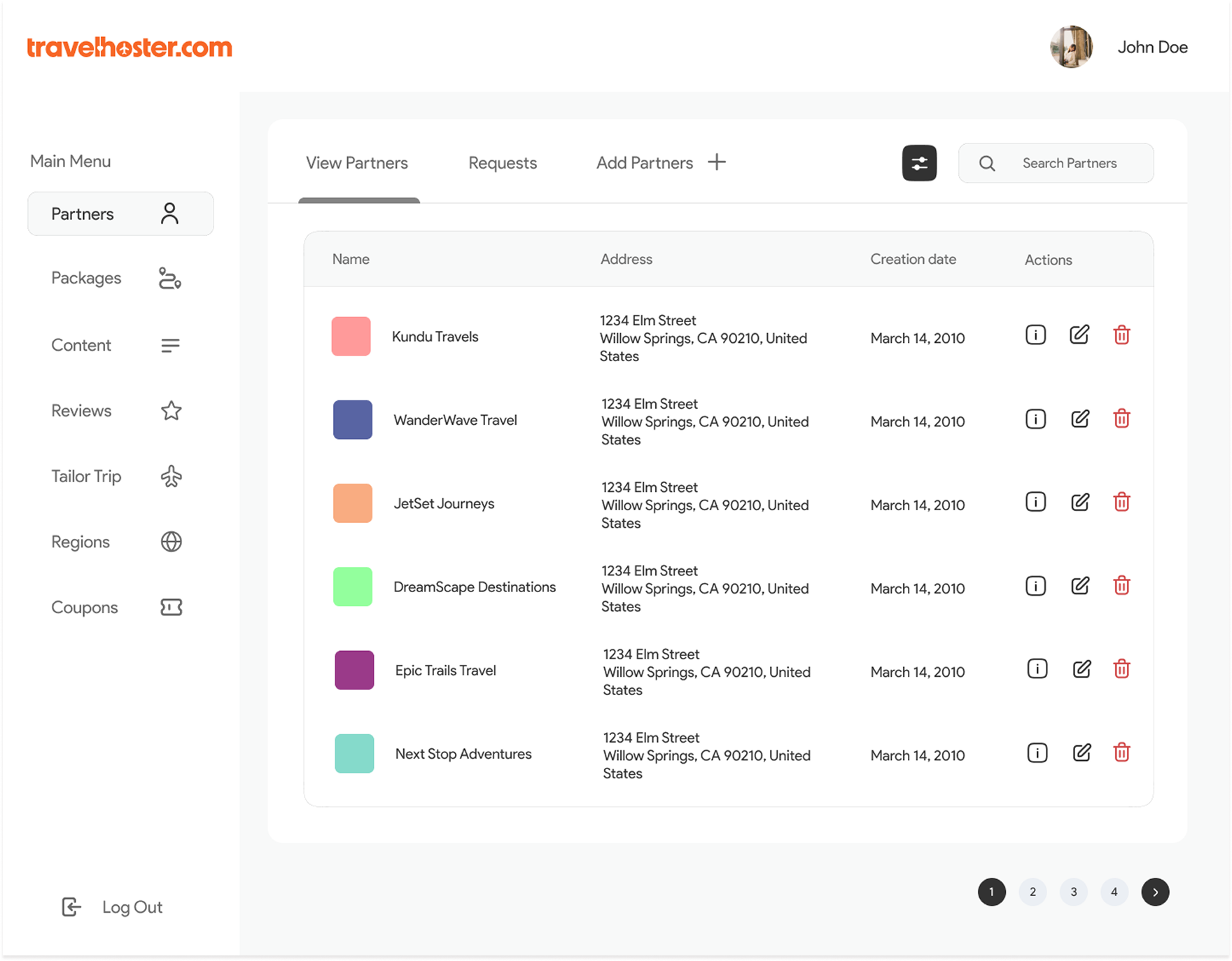The width and height of the screenshot is (1232, 961).
Task: Open Next Stop Adventures info
Action: pyautogui.click(x=1037, y=752)
